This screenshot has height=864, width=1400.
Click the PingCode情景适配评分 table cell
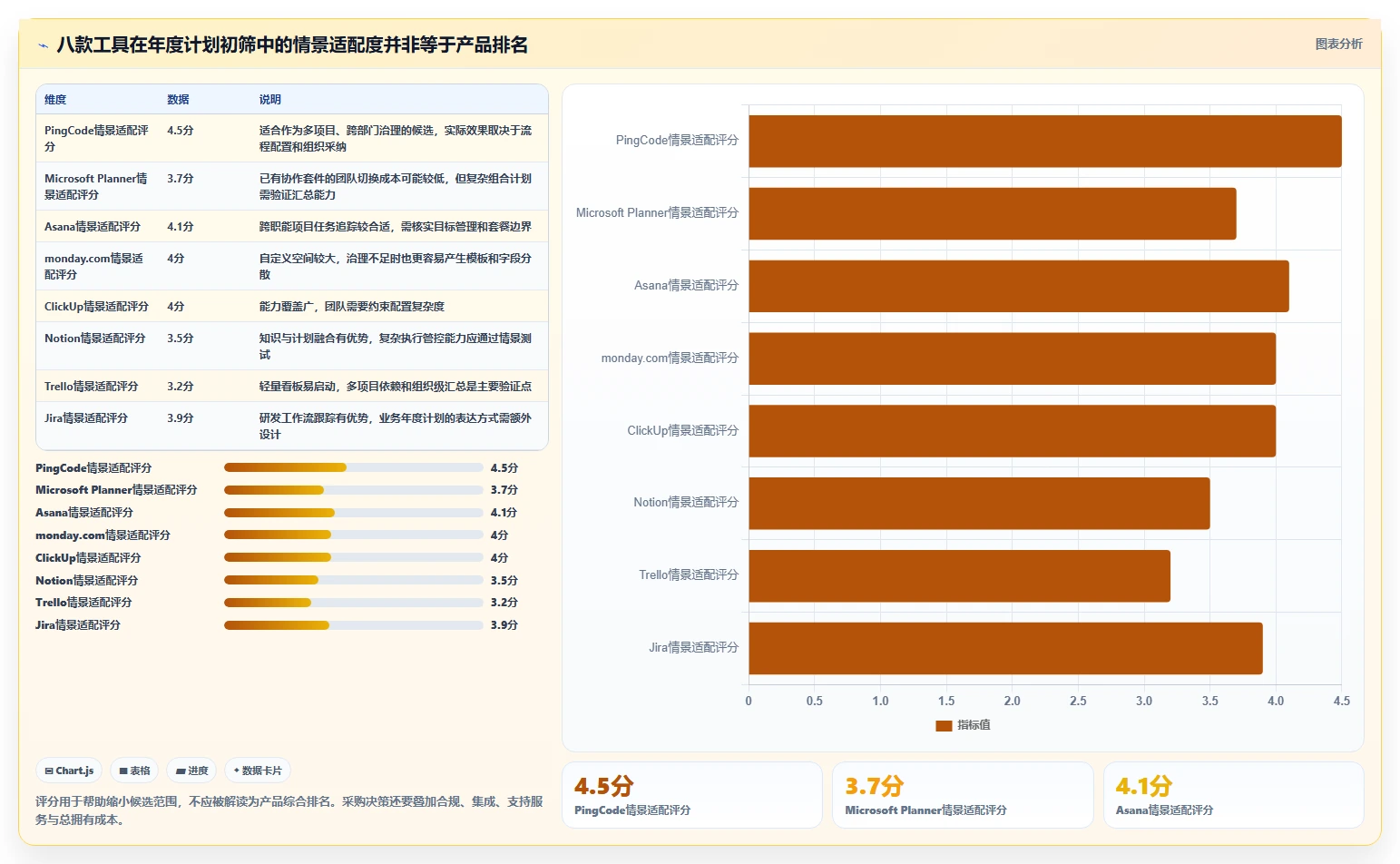click(x=97, y=139)
